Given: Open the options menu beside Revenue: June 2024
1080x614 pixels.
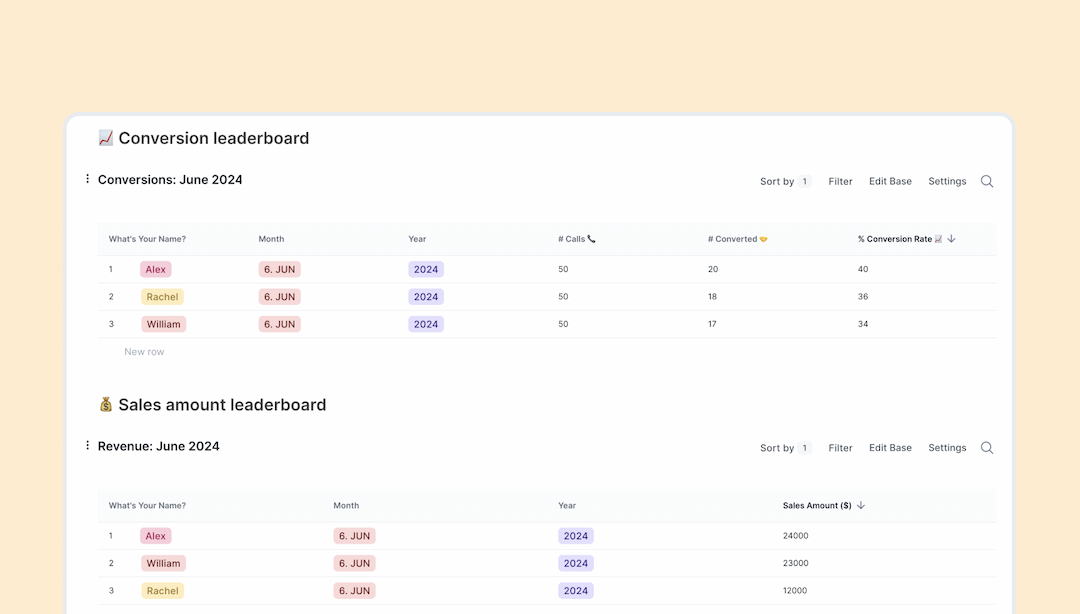Looking at the screenshot, I should 87,446.
